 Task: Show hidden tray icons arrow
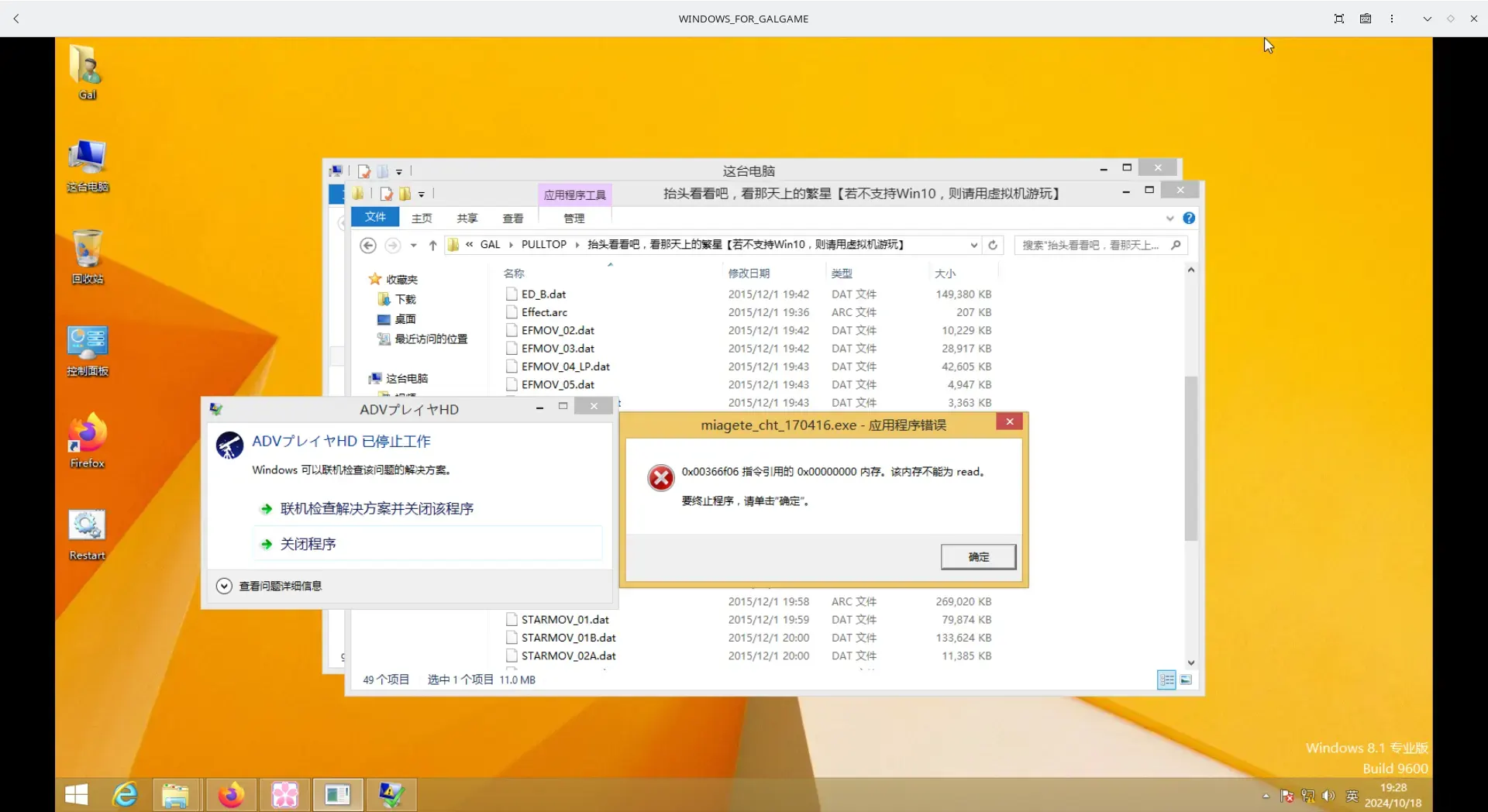coord(1266,796)
